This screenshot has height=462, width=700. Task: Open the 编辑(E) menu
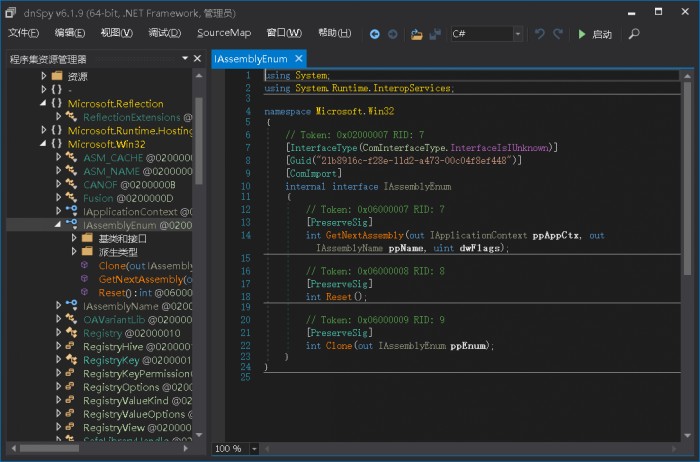70,33
